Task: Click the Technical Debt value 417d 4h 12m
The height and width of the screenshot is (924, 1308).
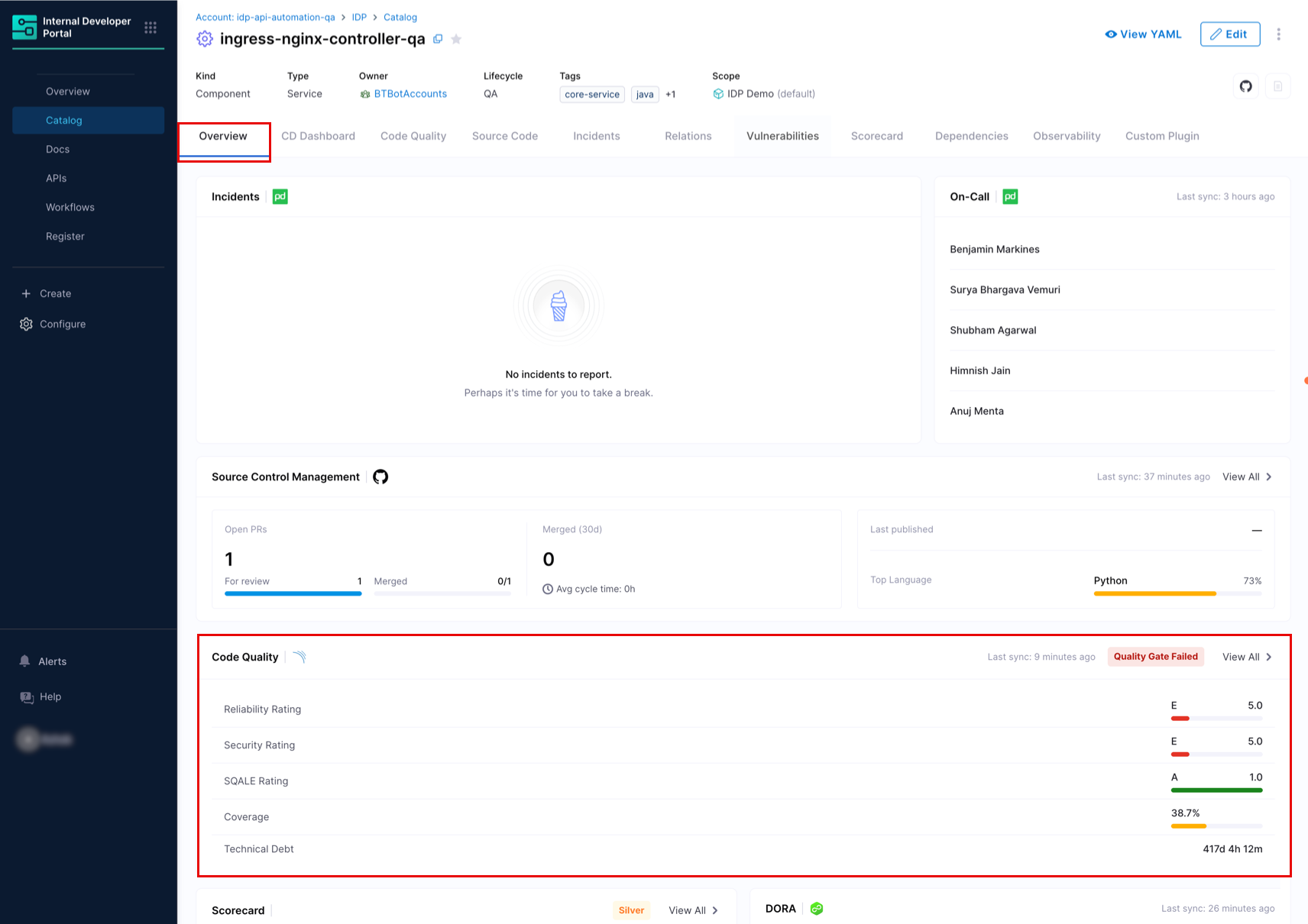Action: 1232,849
